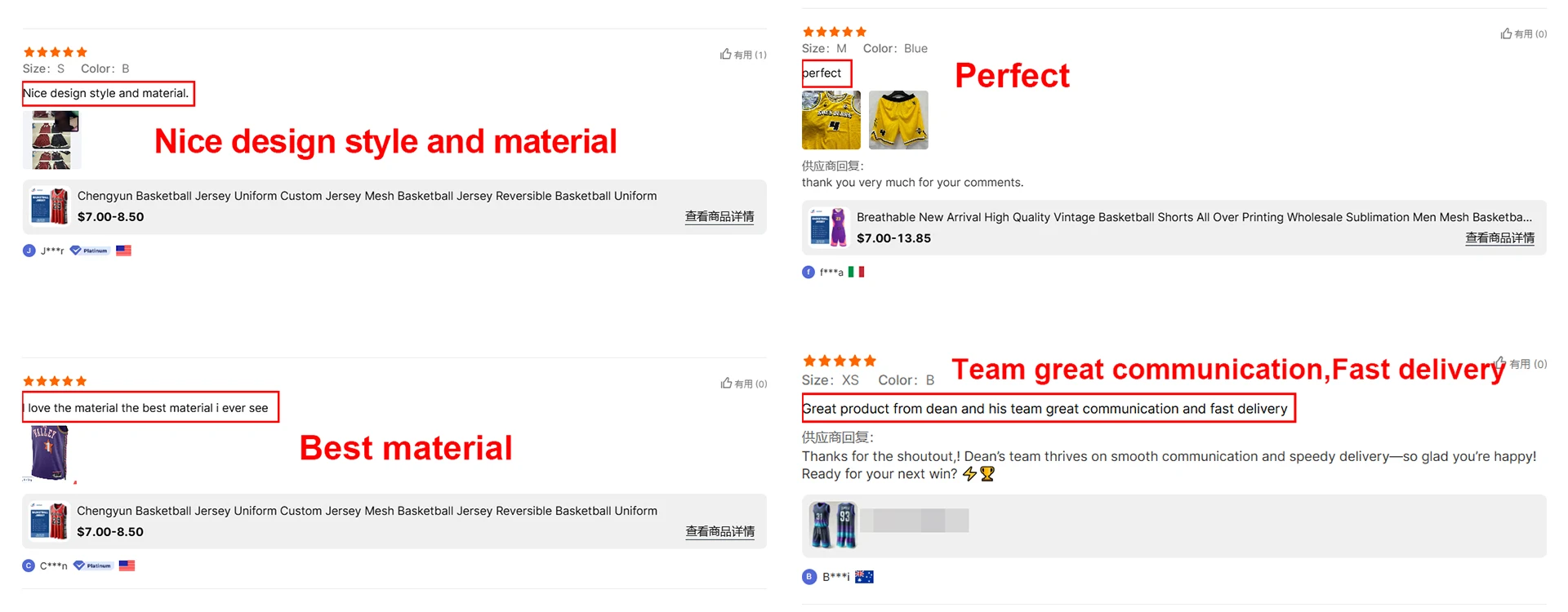Click the Platinum badge next to J***r
1568x612 pixels.
pos(89,251)
